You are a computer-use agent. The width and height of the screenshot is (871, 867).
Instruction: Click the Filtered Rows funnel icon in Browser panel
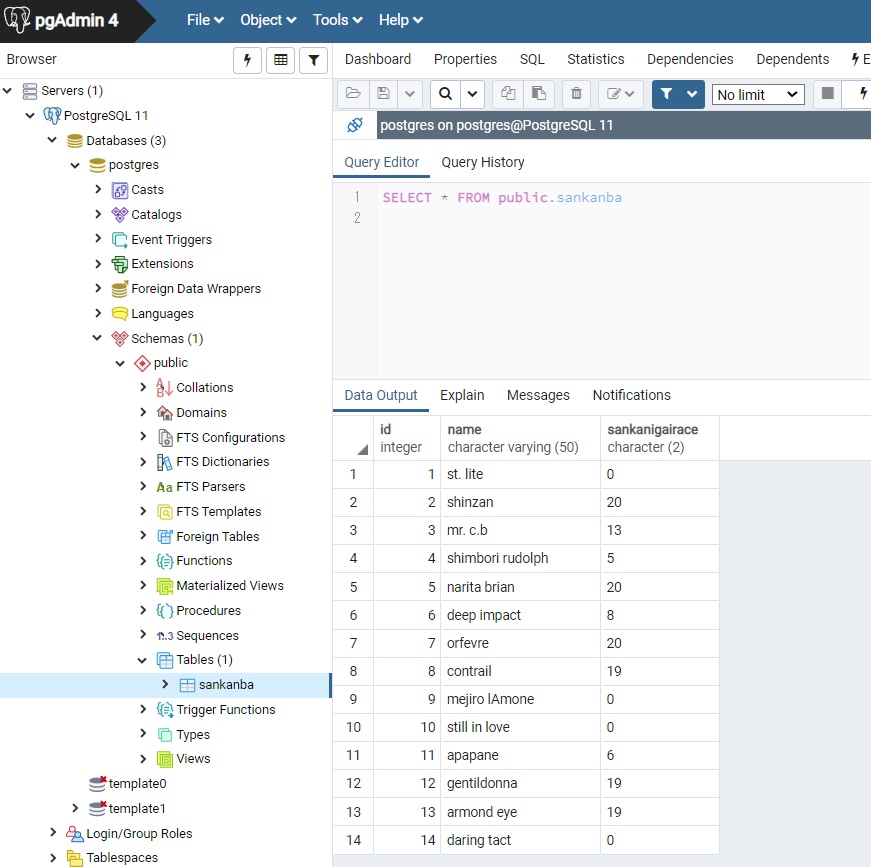tap(314, 60)
